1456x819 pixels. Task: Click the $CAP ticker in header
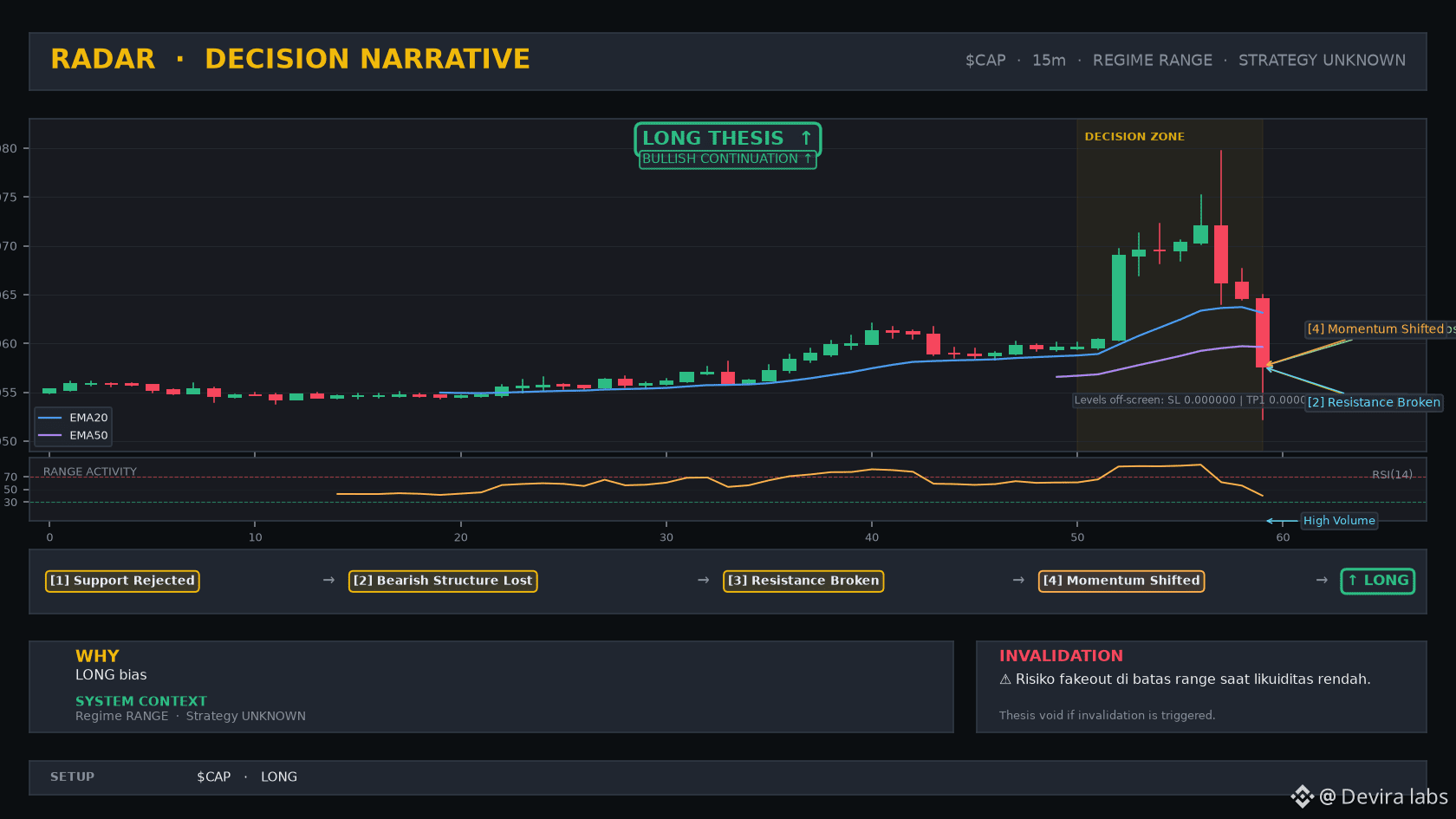coord(985,61)
